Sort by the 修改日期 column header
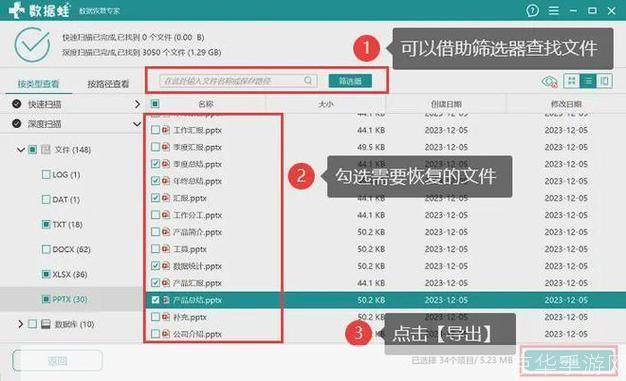Image resolution: width=626 pixels, height=381 pixels. pyautogui.click(x=566, y=104)
